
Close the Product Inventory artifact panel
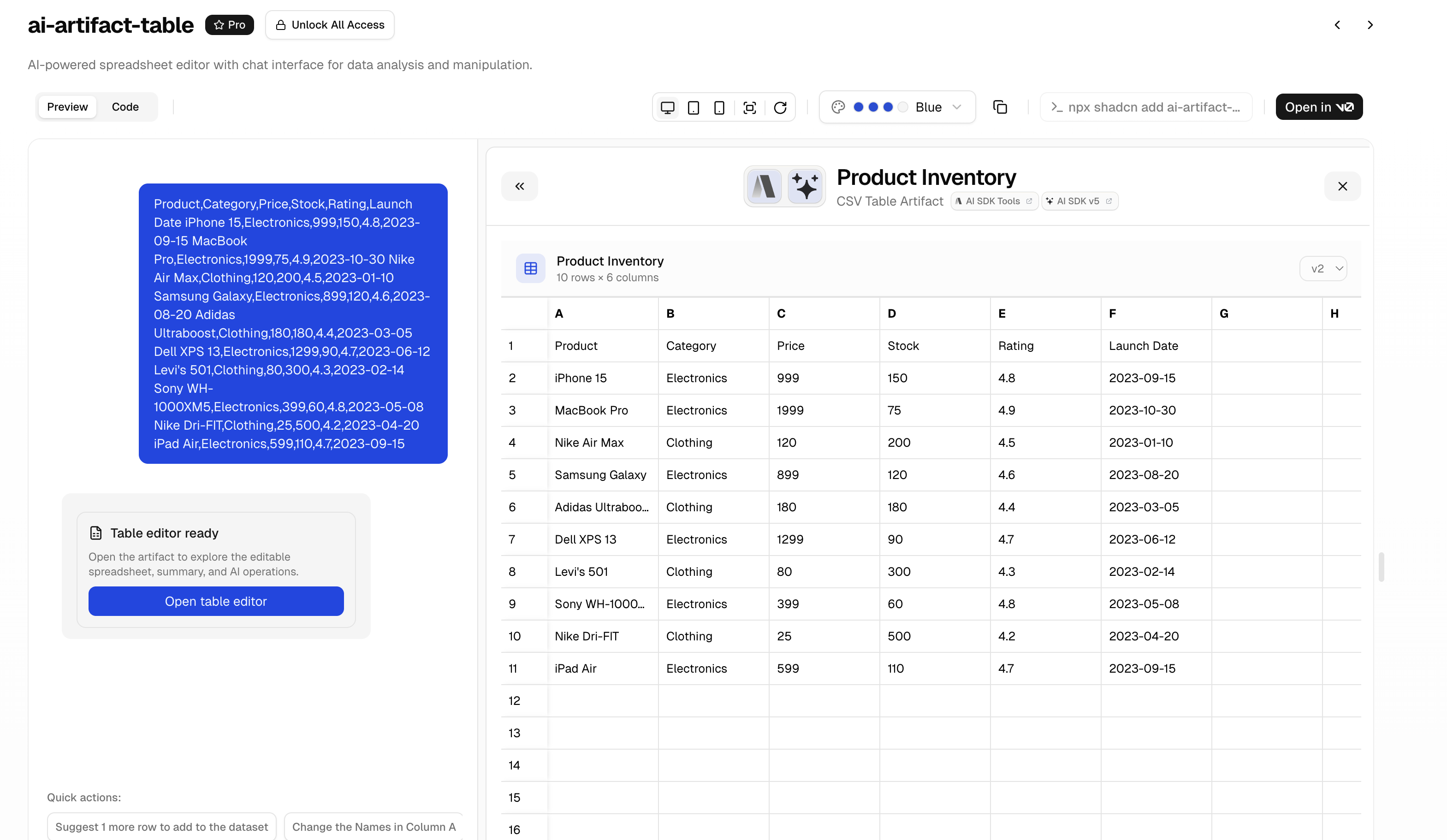point(1342,186)
